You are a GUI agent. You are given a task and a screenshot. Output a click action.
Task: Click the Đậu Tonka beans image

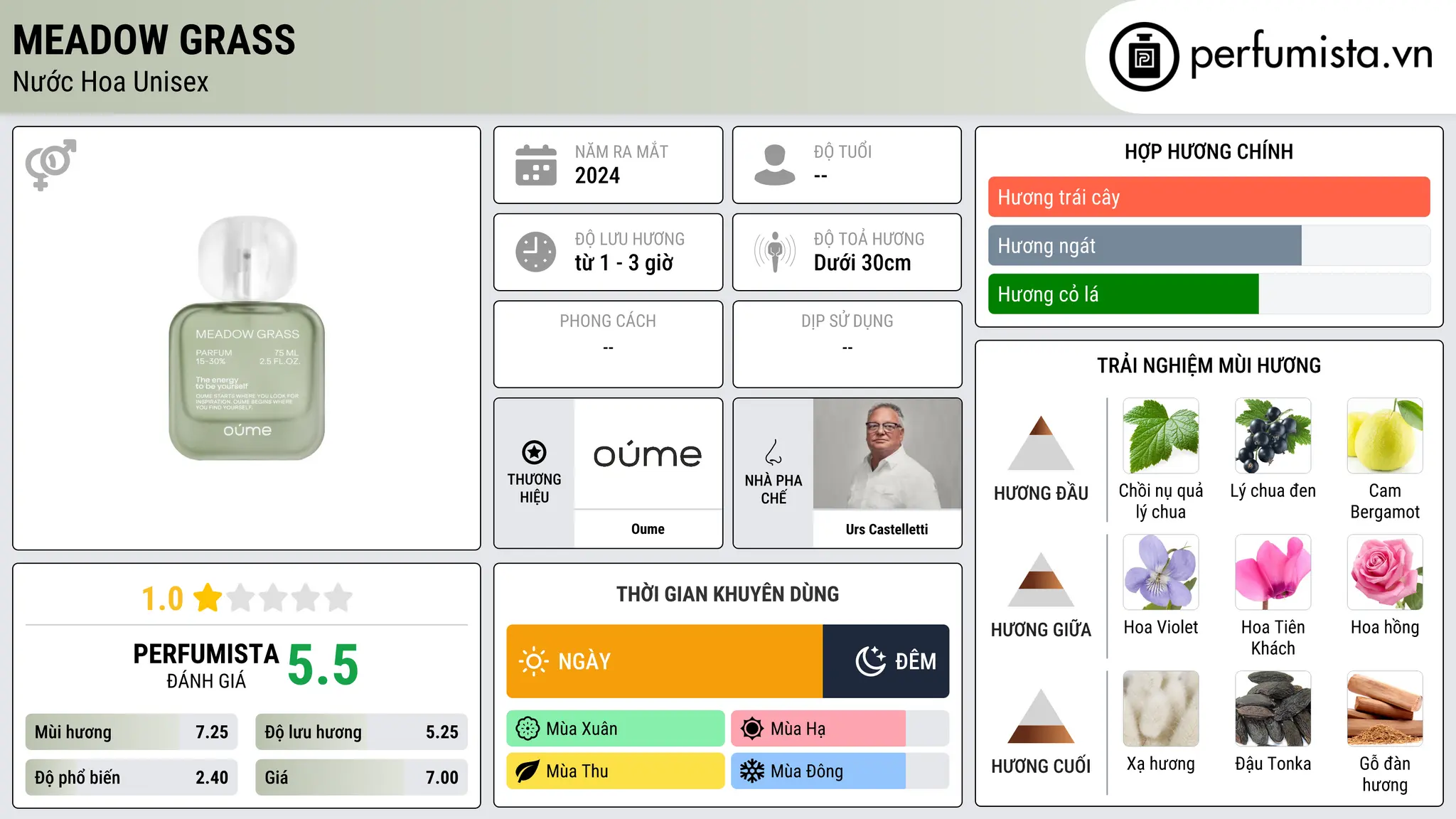click(x=1273, y=709)
